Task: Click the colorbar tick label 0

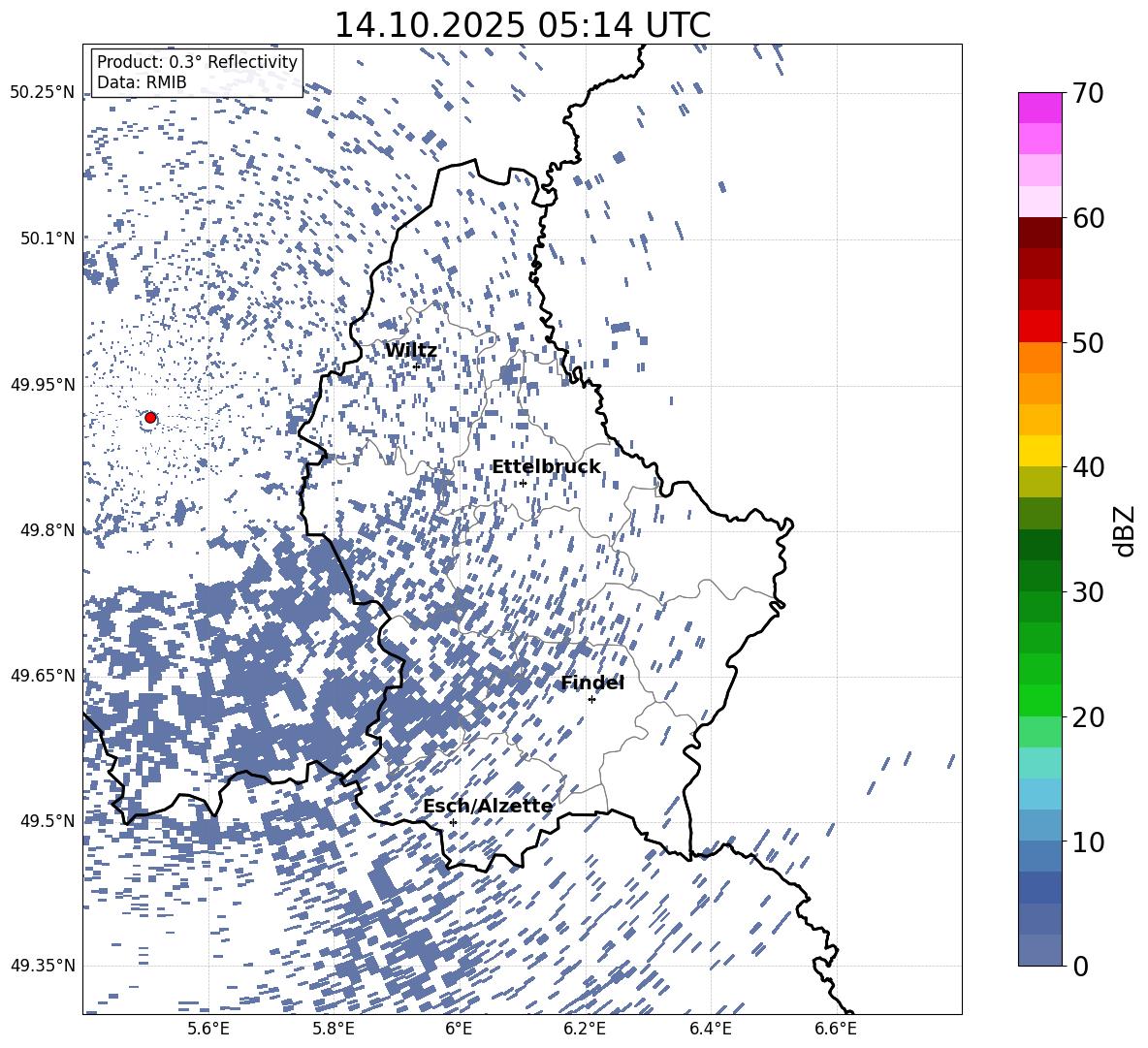Action: point(1080,966)
